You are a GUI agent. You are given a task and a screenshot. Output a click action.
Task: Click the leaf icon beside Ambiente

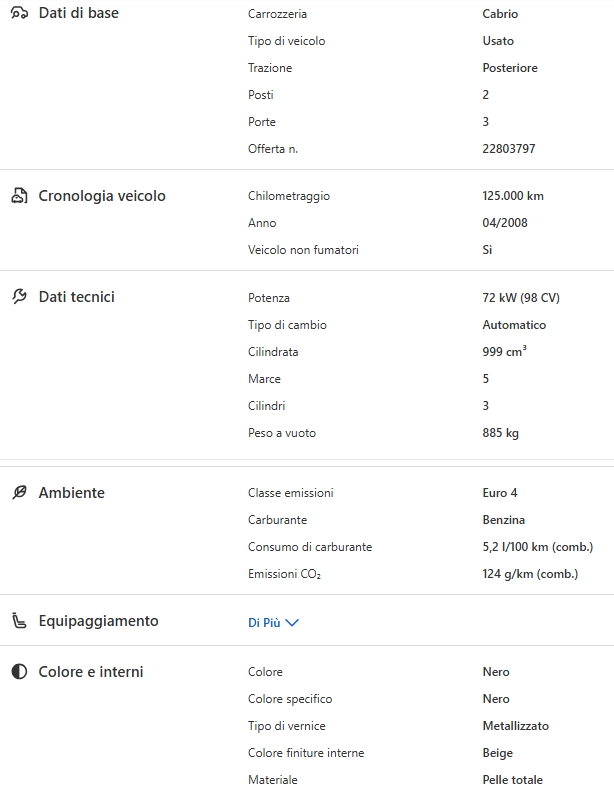[19, 493]
